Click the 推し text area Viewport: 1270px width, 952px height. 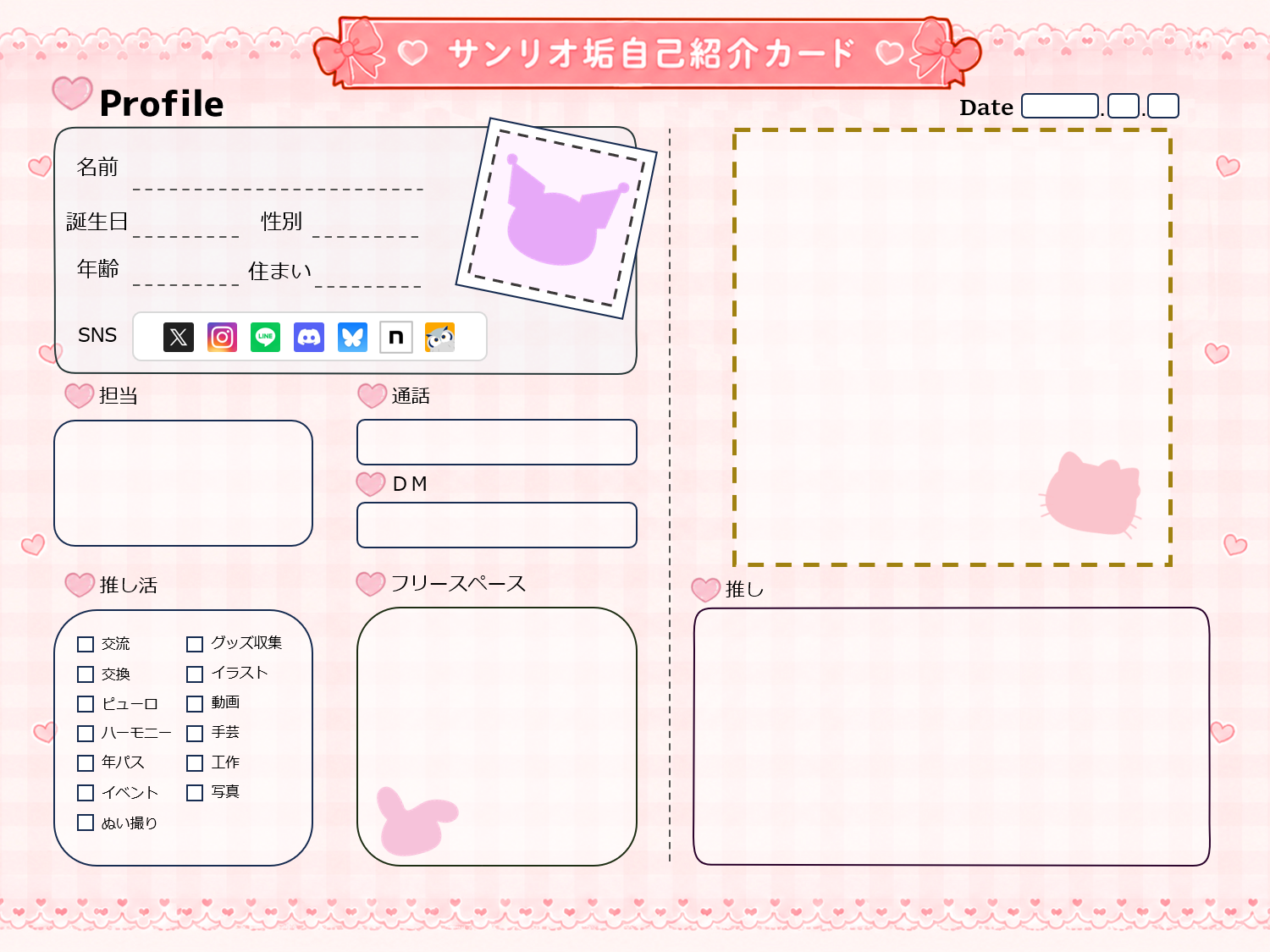coord(952,736)
